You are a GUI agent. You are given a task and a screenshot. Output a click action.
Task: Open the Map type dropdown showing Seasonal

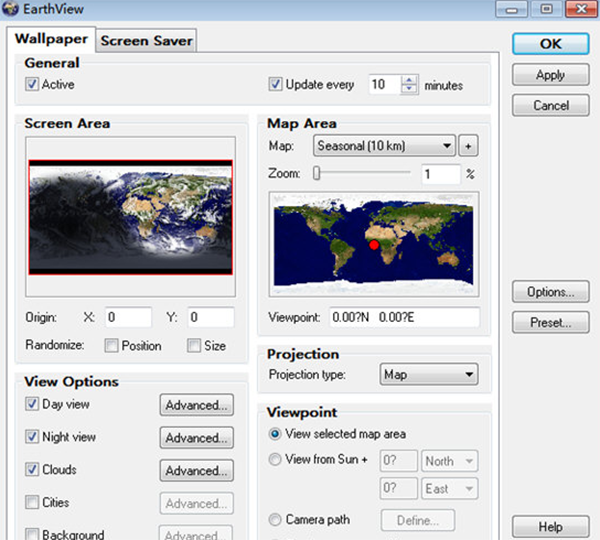tap(384, 146)
